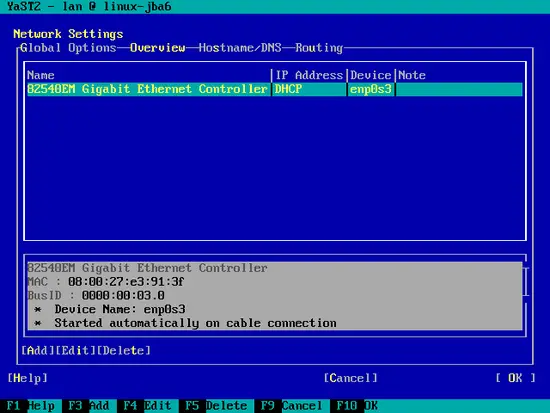Click the [Help] button
The width and height of the screenshot is (550, 413).
coord(27,378)
